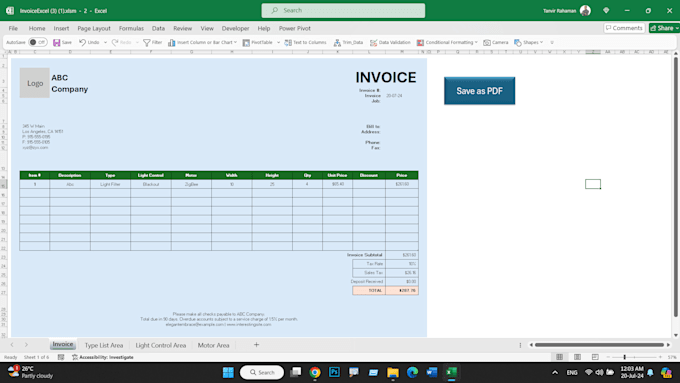Click the Undo arrow icon
Image resolution: width=680 pixels, height=383 pixels.
(x=82, y=43)
